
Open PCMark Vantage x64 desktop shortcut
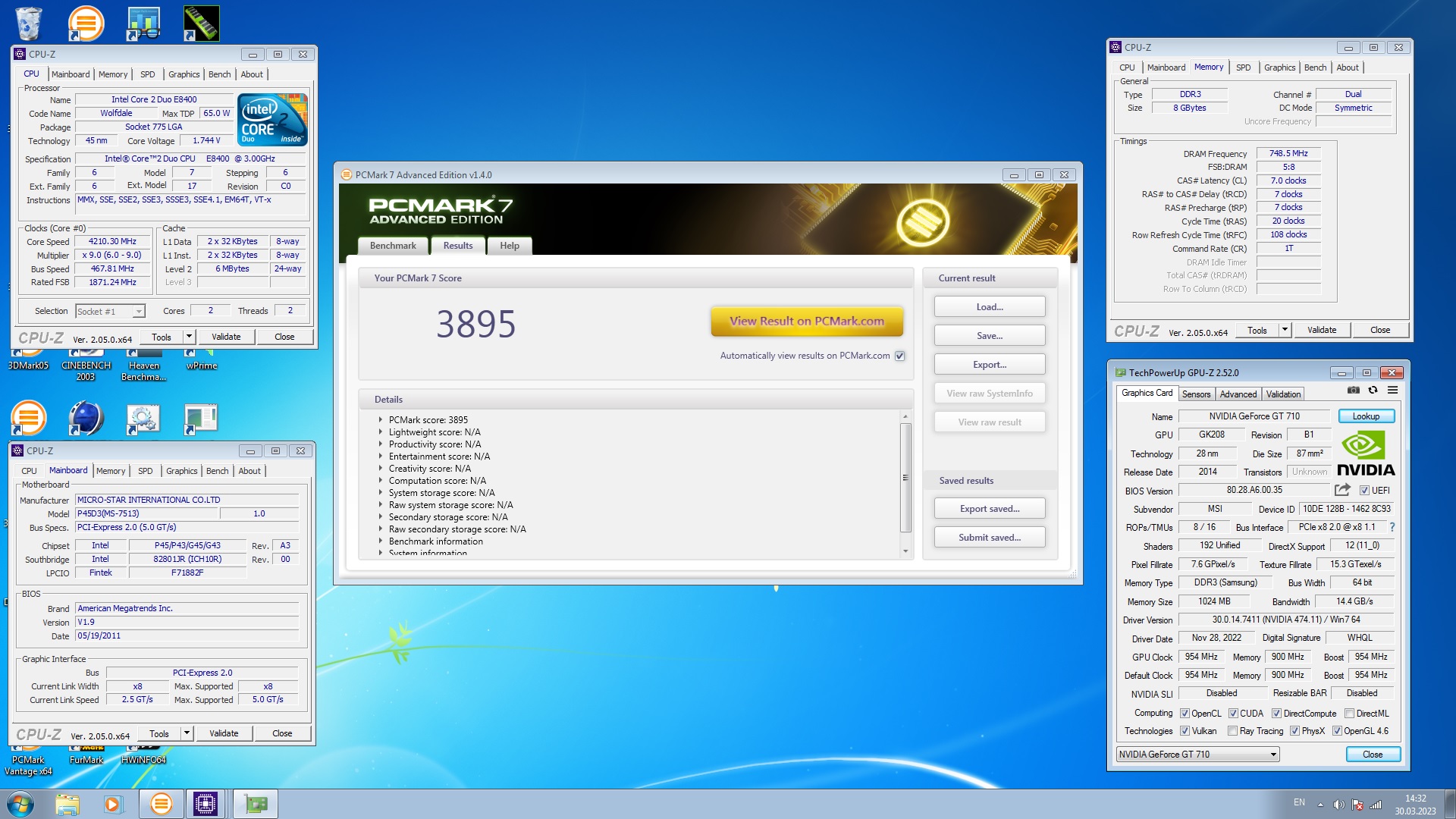click(28, 760)
